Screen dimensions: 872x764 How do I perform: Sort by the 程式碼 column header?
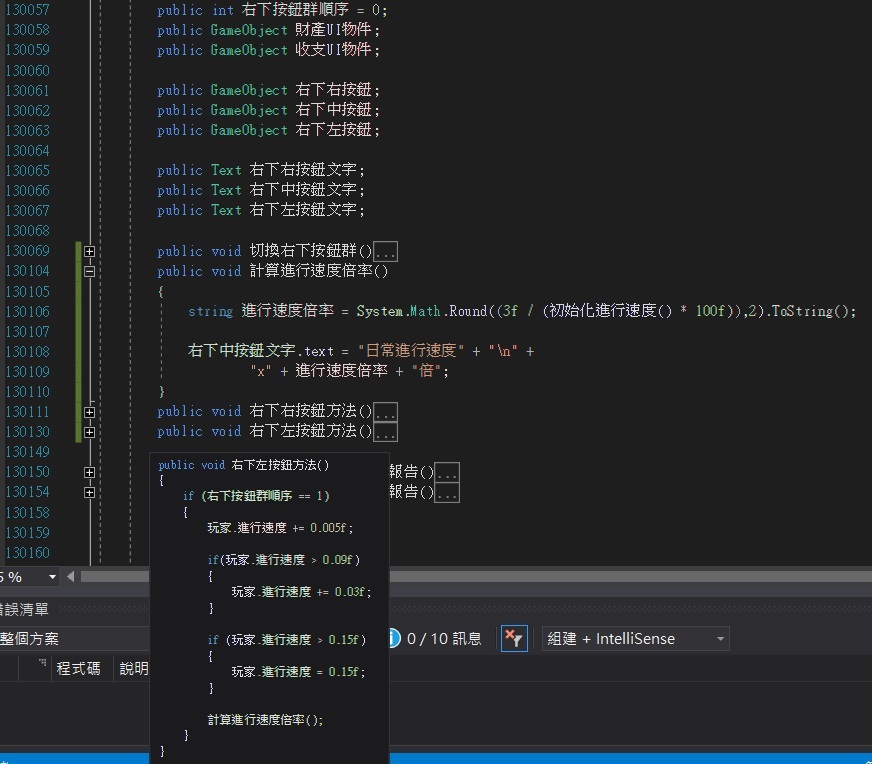click(x=78, y=668)
